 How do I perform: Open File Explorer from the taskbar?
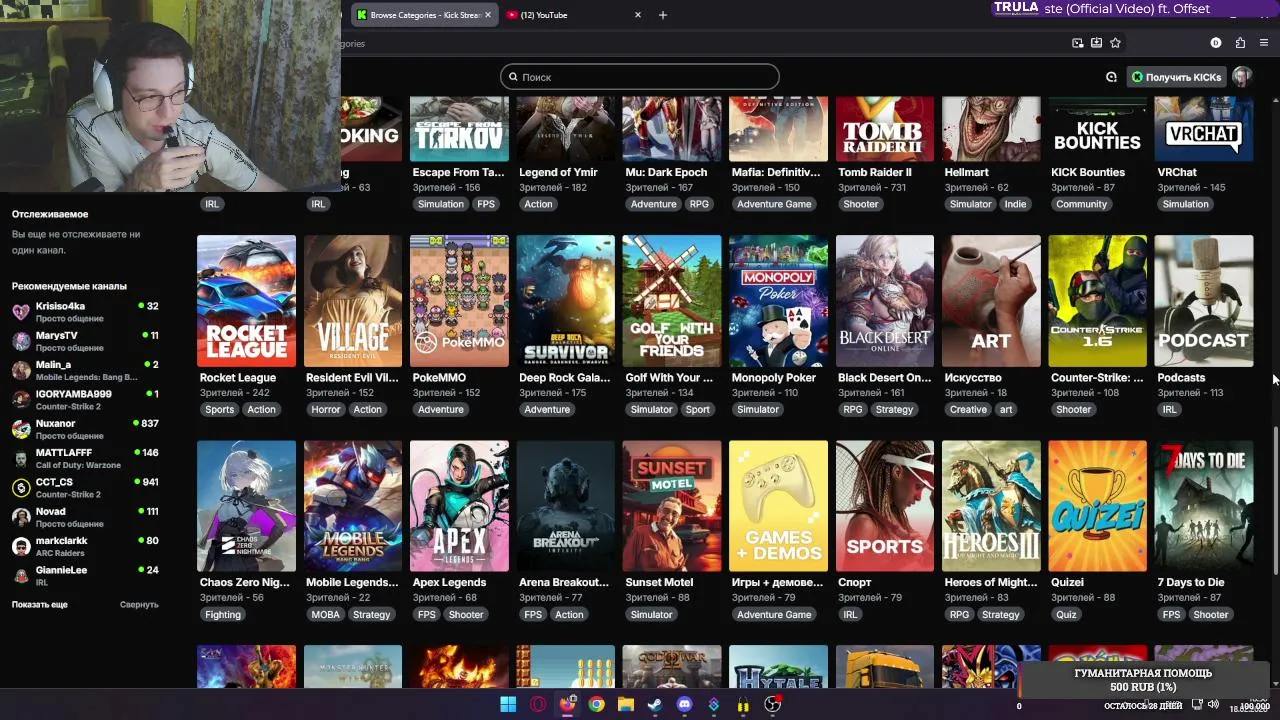click(626, 705)
